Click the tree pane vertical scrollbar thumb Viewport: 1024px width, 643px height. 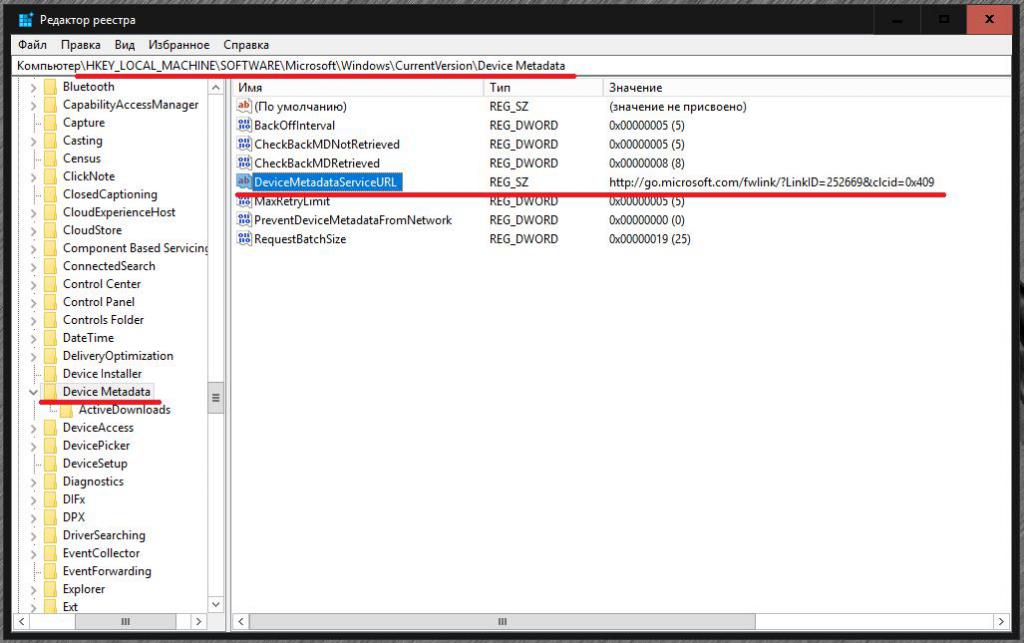pos(216,398)
